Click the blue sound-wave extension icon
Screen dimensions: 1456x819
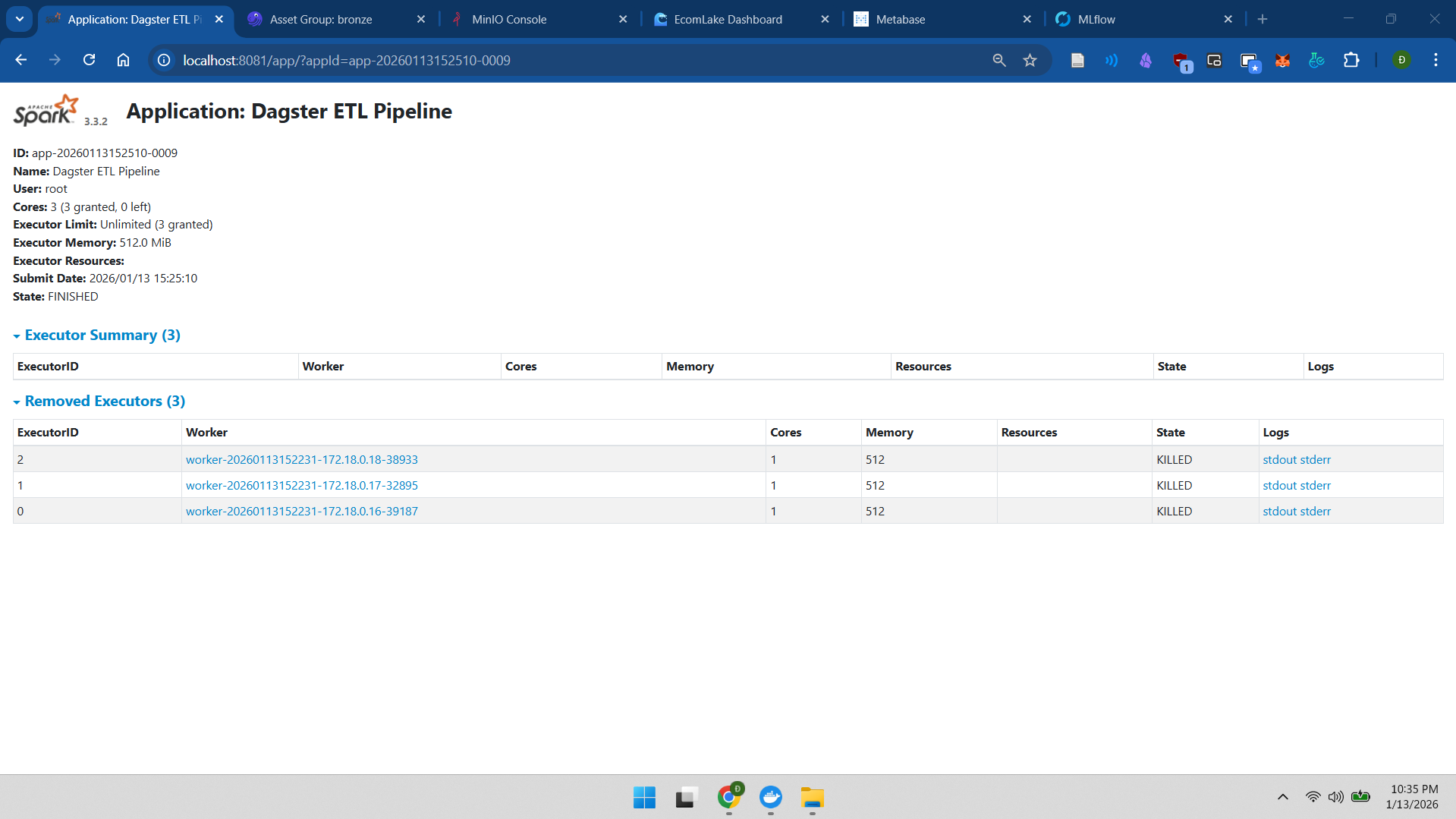pyautogui.click(x=1112, y=60)
